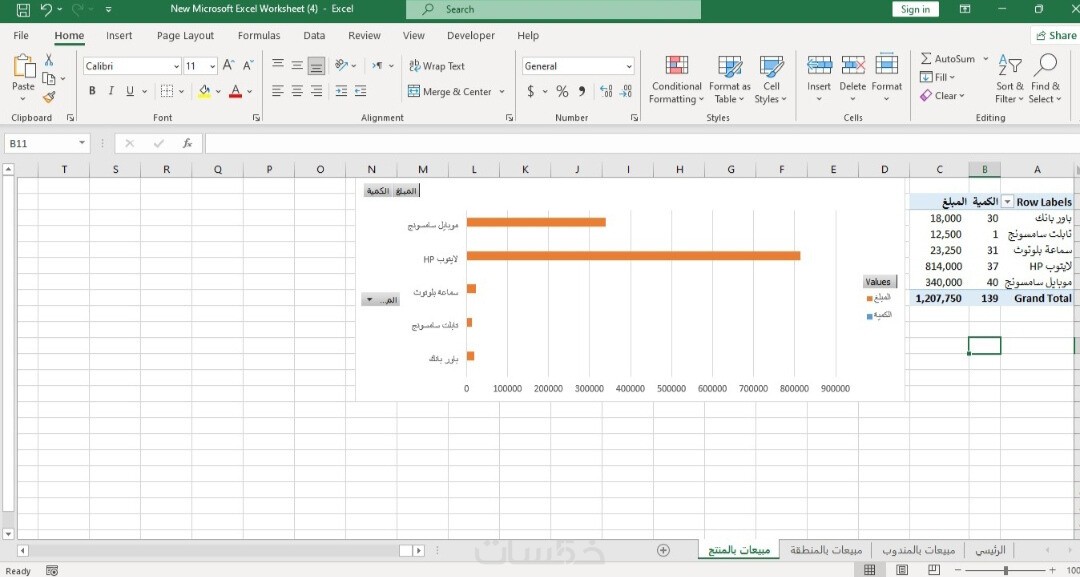The image size is (1080, 577).
Task: Click the Increase Indent icon
Action: (360, 91)
